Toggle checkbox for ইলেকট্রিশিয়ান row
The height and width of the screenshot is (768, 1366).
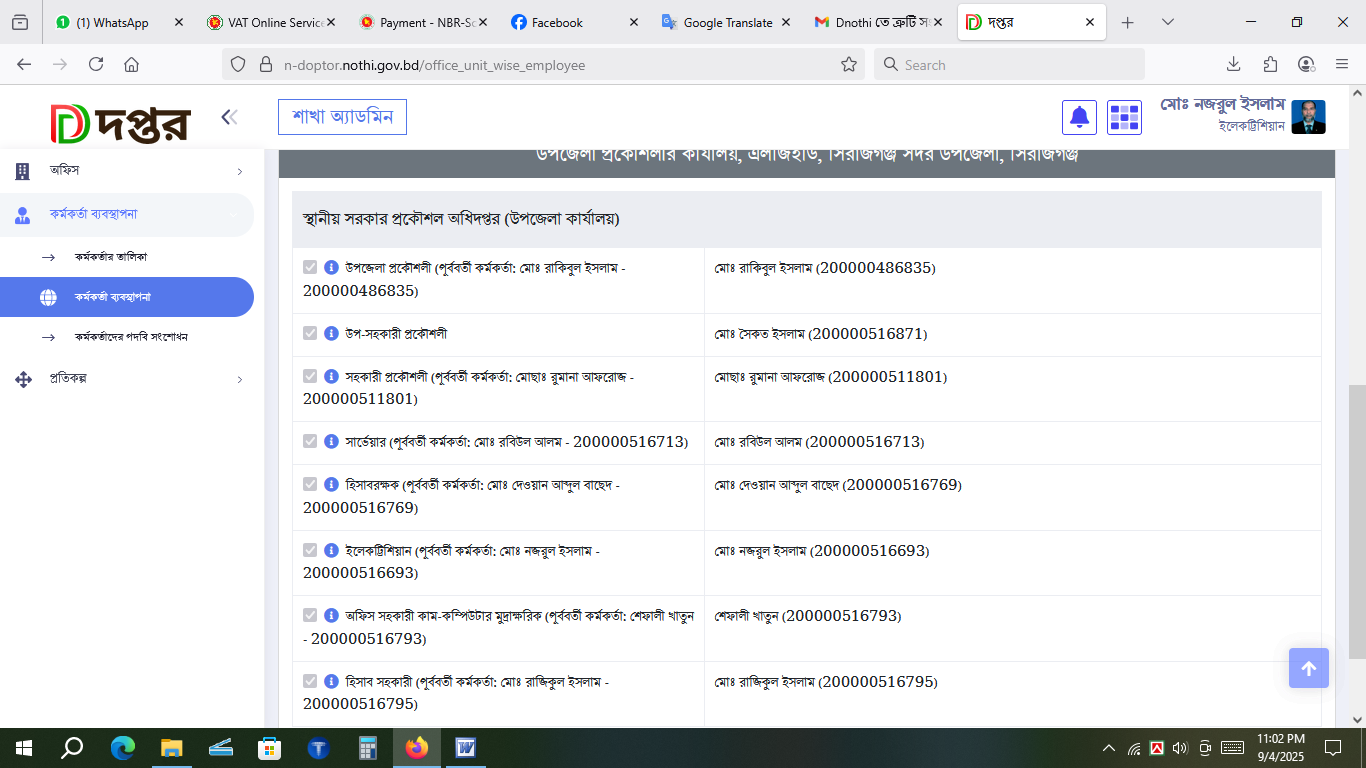pos(310,550)
